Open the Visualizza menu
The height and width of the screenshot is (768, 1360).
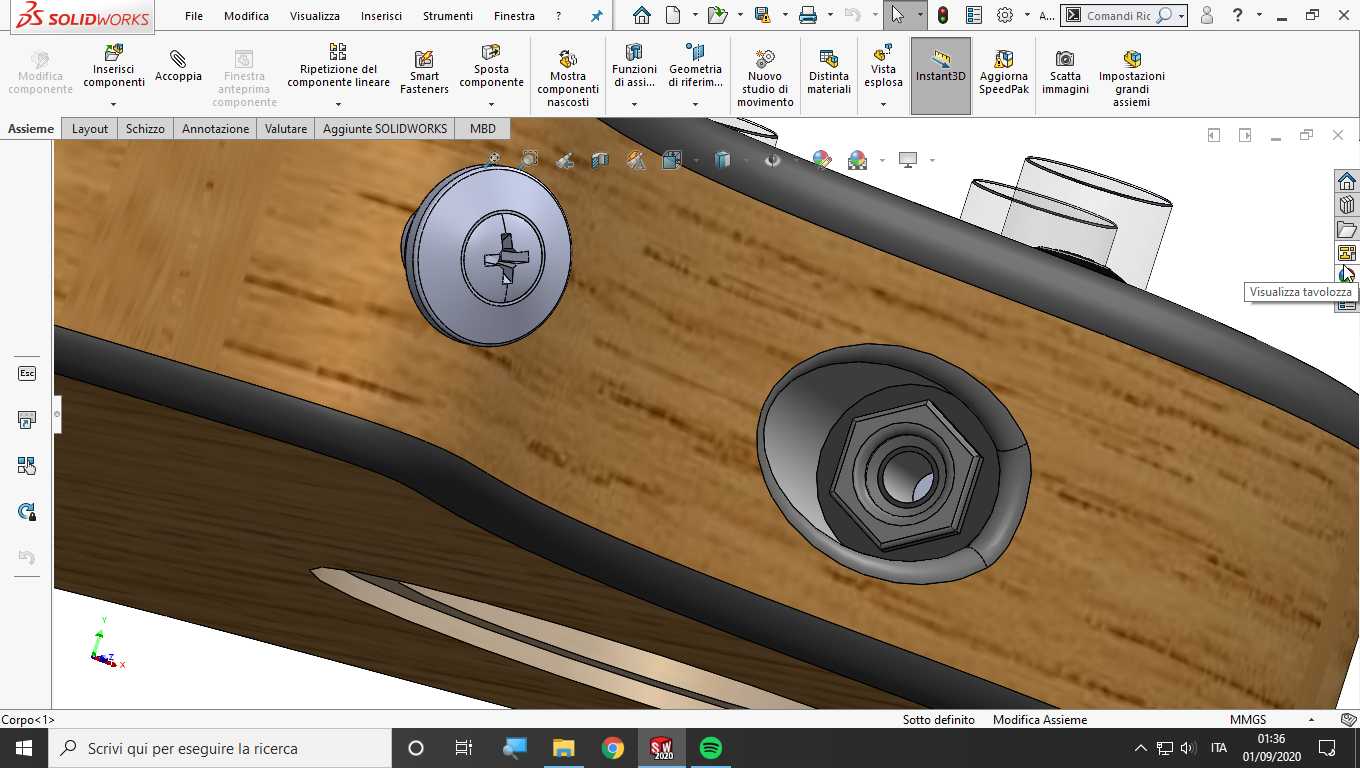315,16
